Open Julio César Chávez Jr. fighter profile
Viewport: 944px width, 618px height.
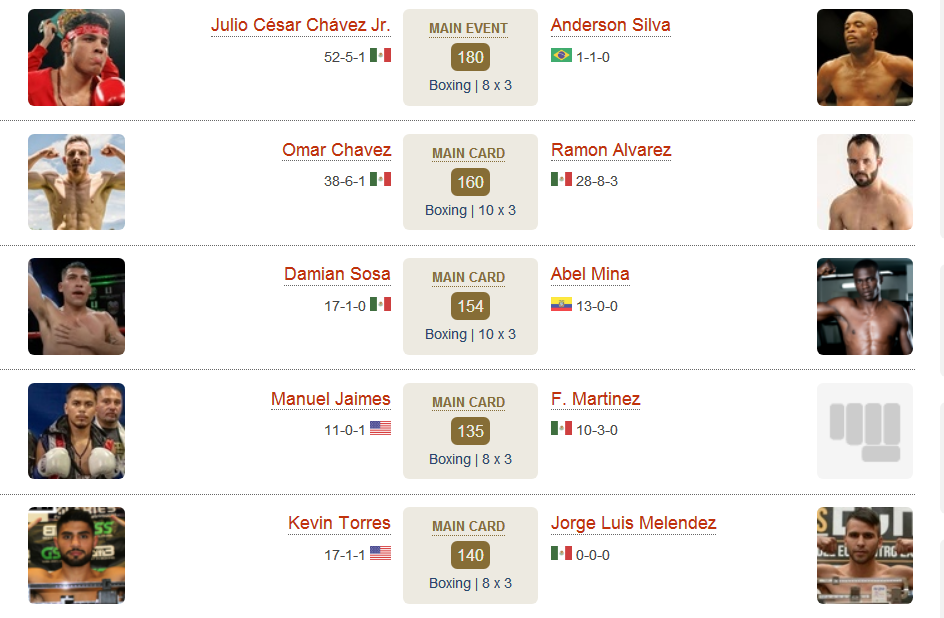pyautogui.click(x=300, y=25)
